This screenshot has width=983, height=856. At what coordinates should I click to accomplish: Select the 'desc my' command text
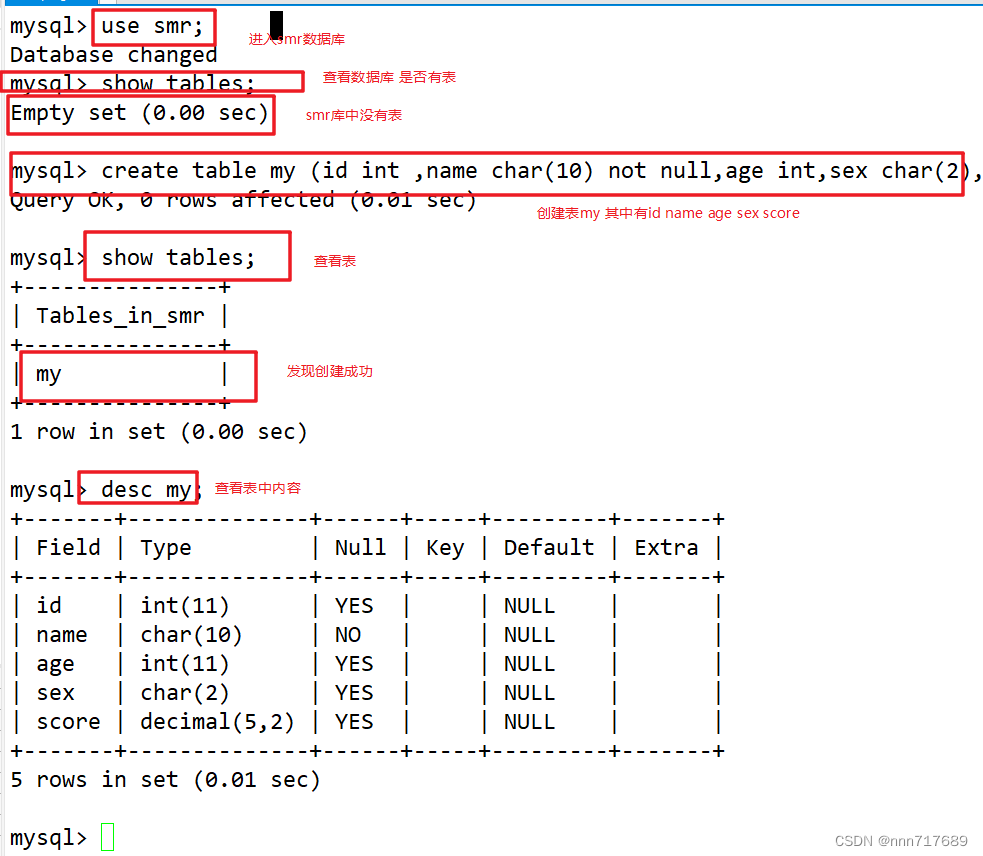[x=146, y=490]
